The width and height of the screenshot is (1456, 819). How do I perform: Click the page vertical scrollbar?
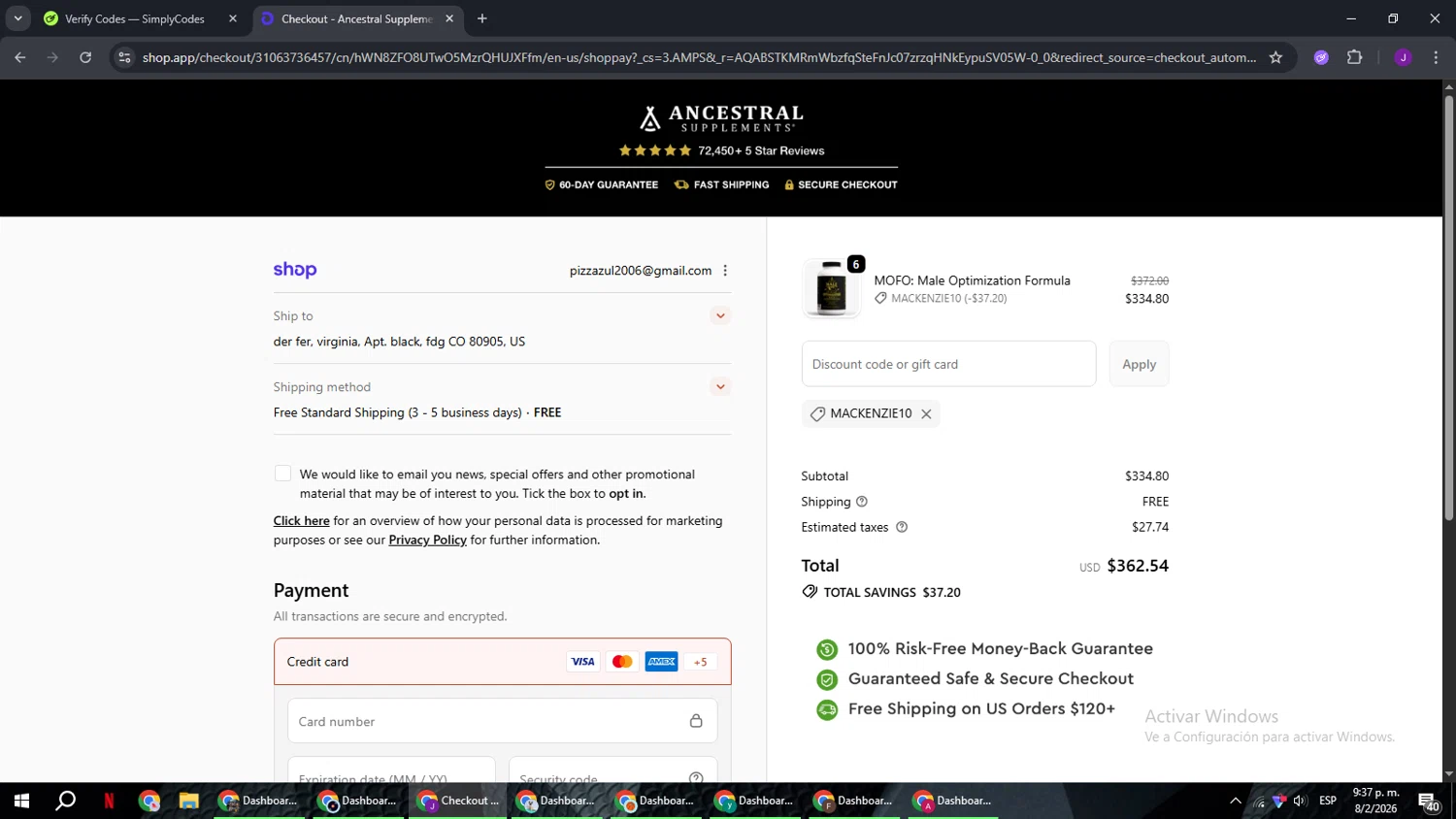1448,310
